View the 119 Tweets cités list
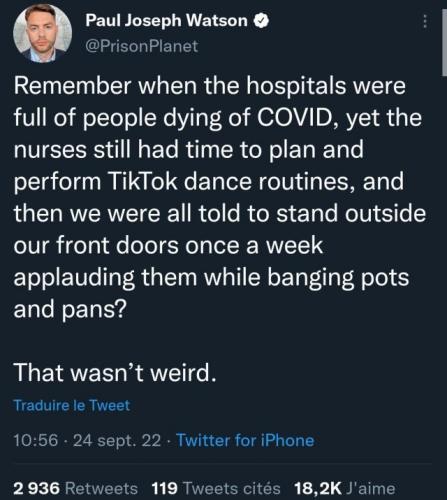This screenshot has width=447, height=500. click(x=216, y=489)
